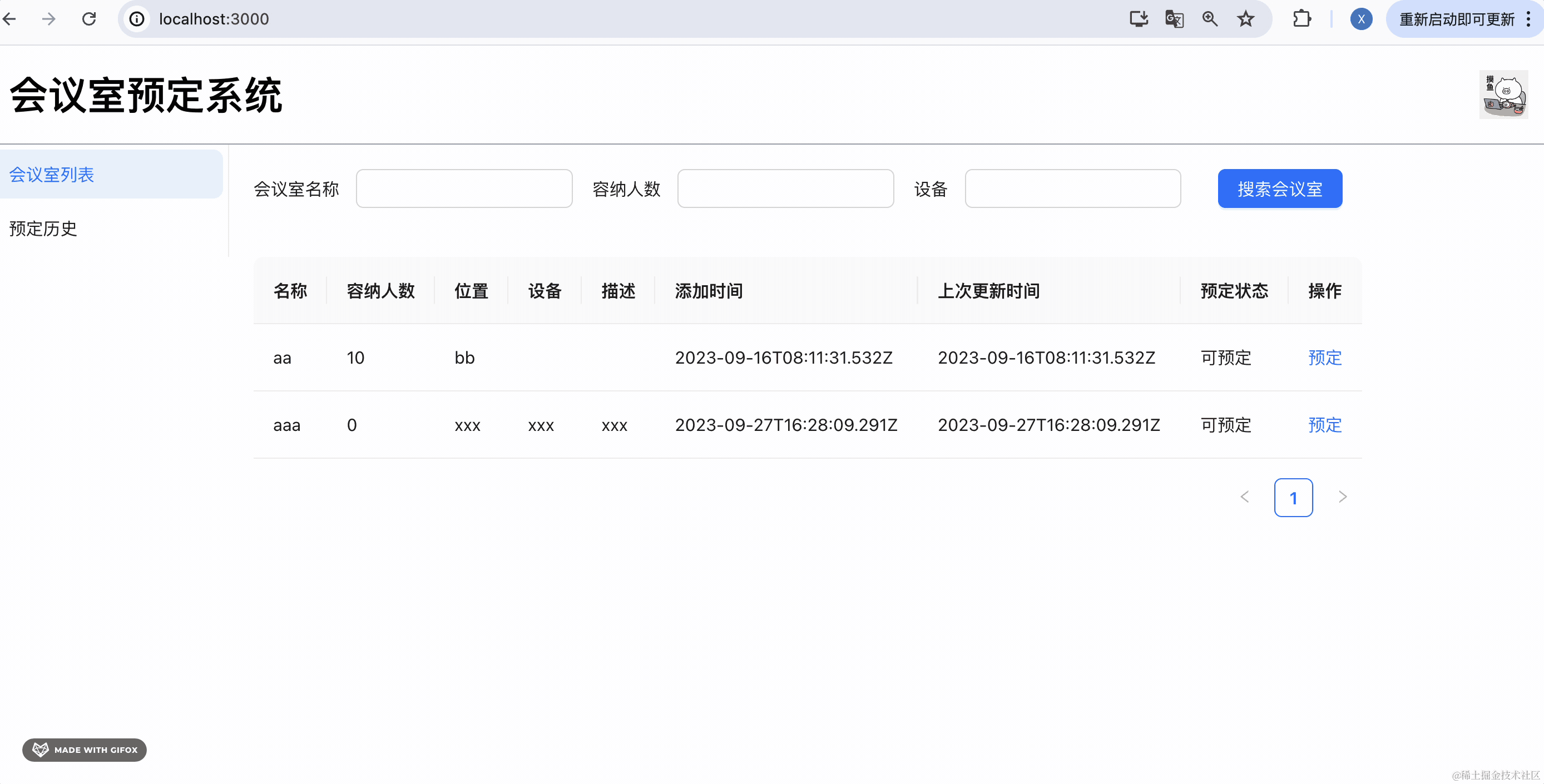Reload the page with refresh icon
The width and height of the screenshot is (1544, 784).
88,19
